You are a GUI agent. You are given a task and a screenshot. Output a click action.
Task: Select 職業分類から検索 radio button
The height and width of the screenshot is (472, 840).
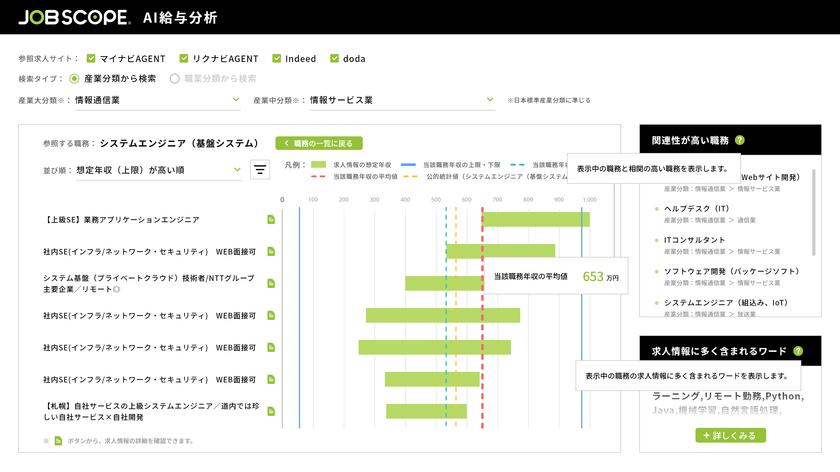(175, 79)
